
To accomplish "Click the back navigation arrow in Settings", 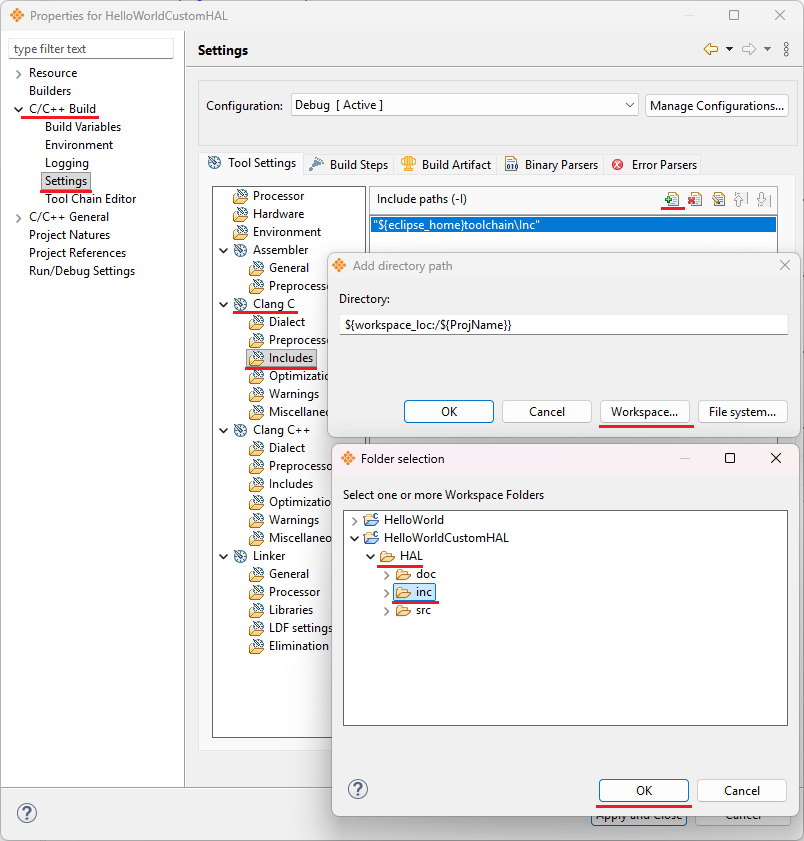I will [x=711, y=49].
